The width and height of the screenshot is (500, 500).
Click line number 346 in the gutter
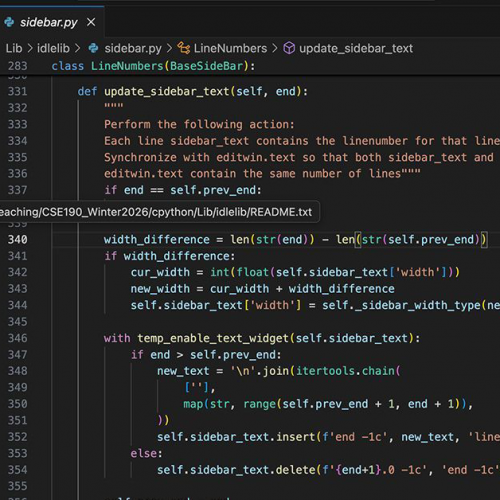(x=17, y=338)
